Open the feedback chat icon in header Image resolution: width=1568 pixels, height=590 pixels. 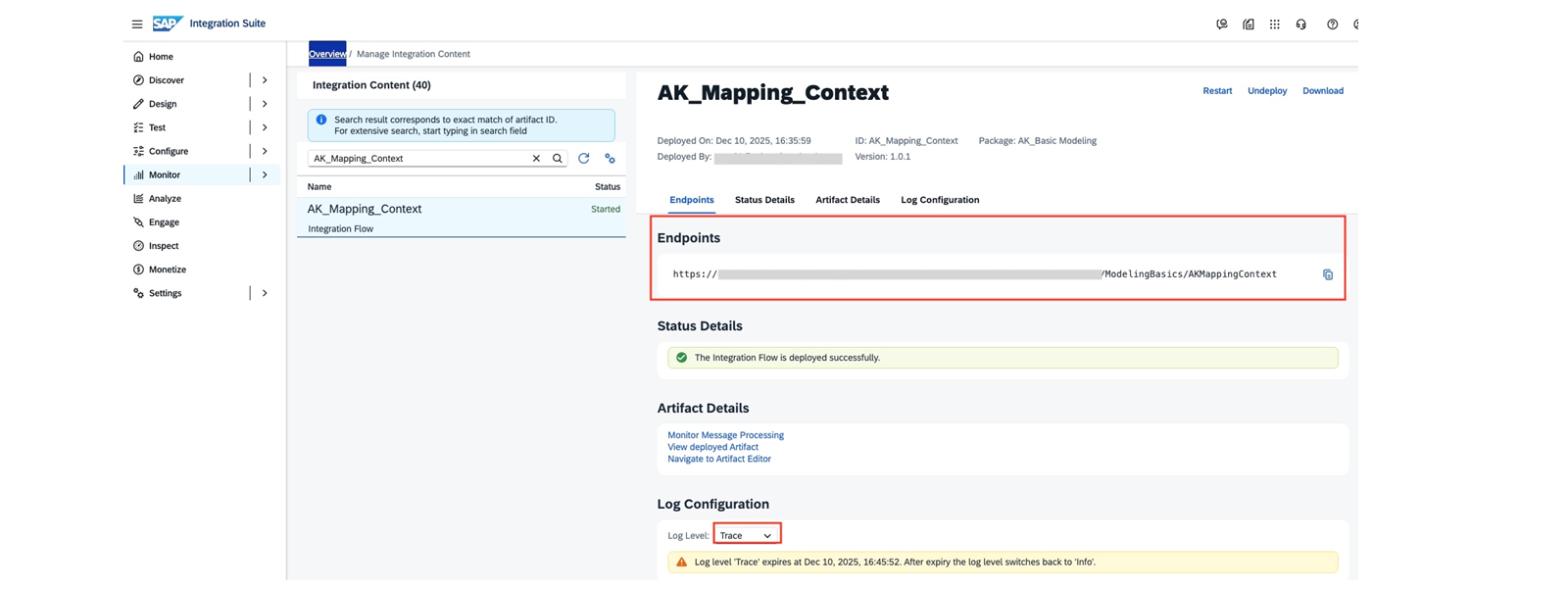1222,25
